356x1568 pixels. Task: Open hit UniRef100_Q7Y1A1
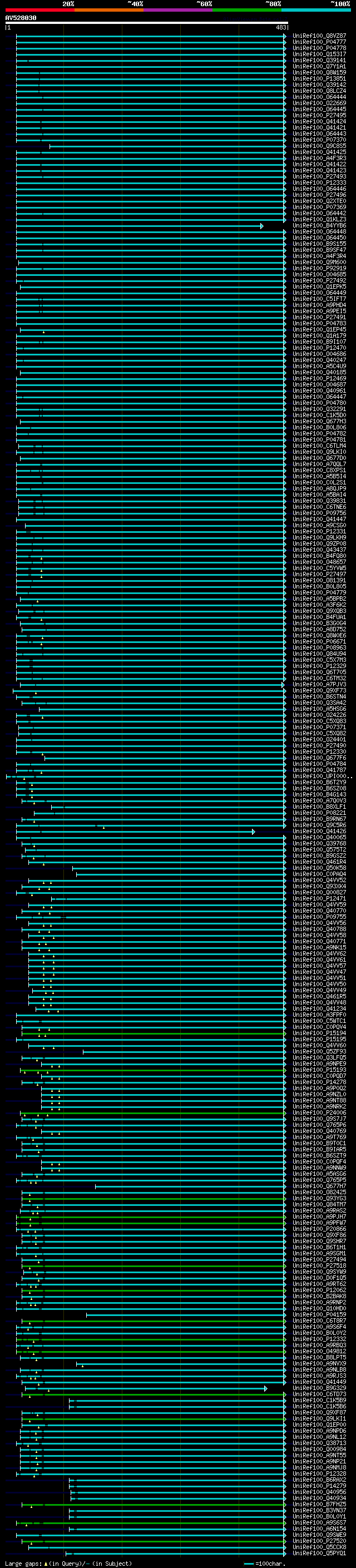click(319, 66)
